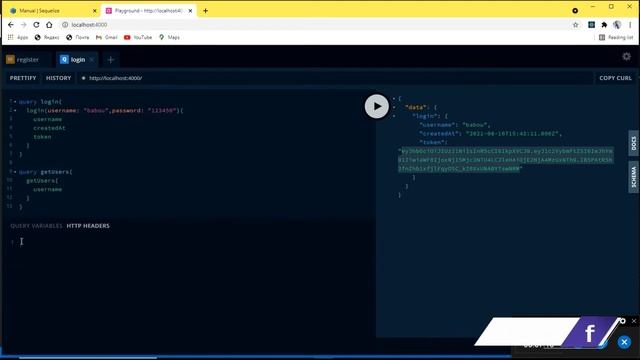Click "createdAt" value in response

513,133
